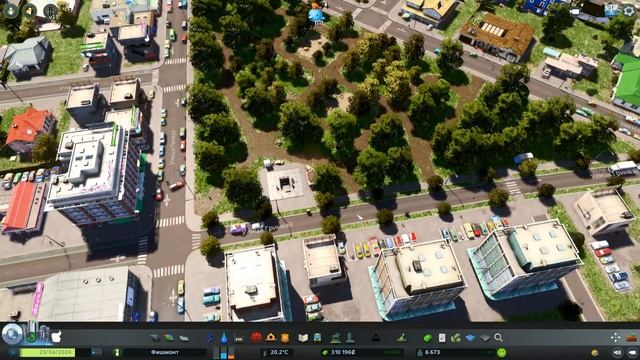Click the white apple icon bottom left
Image resolution: width=640 pixels, height=360 pixels.
click(56, 336)
